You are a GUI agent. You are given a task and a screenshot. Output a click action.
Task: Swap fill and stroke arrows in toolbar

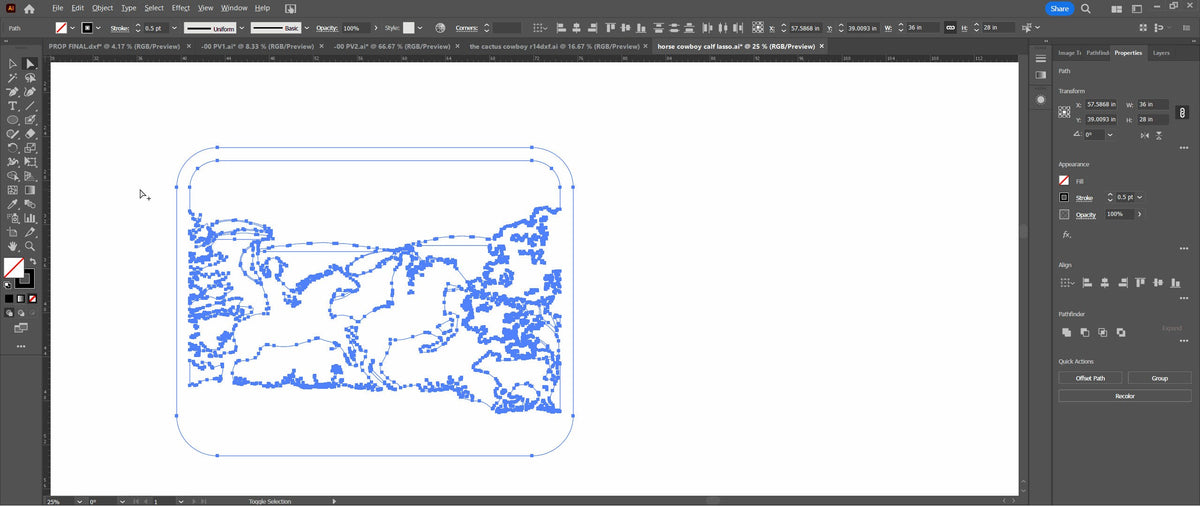[x=31, y=261]
